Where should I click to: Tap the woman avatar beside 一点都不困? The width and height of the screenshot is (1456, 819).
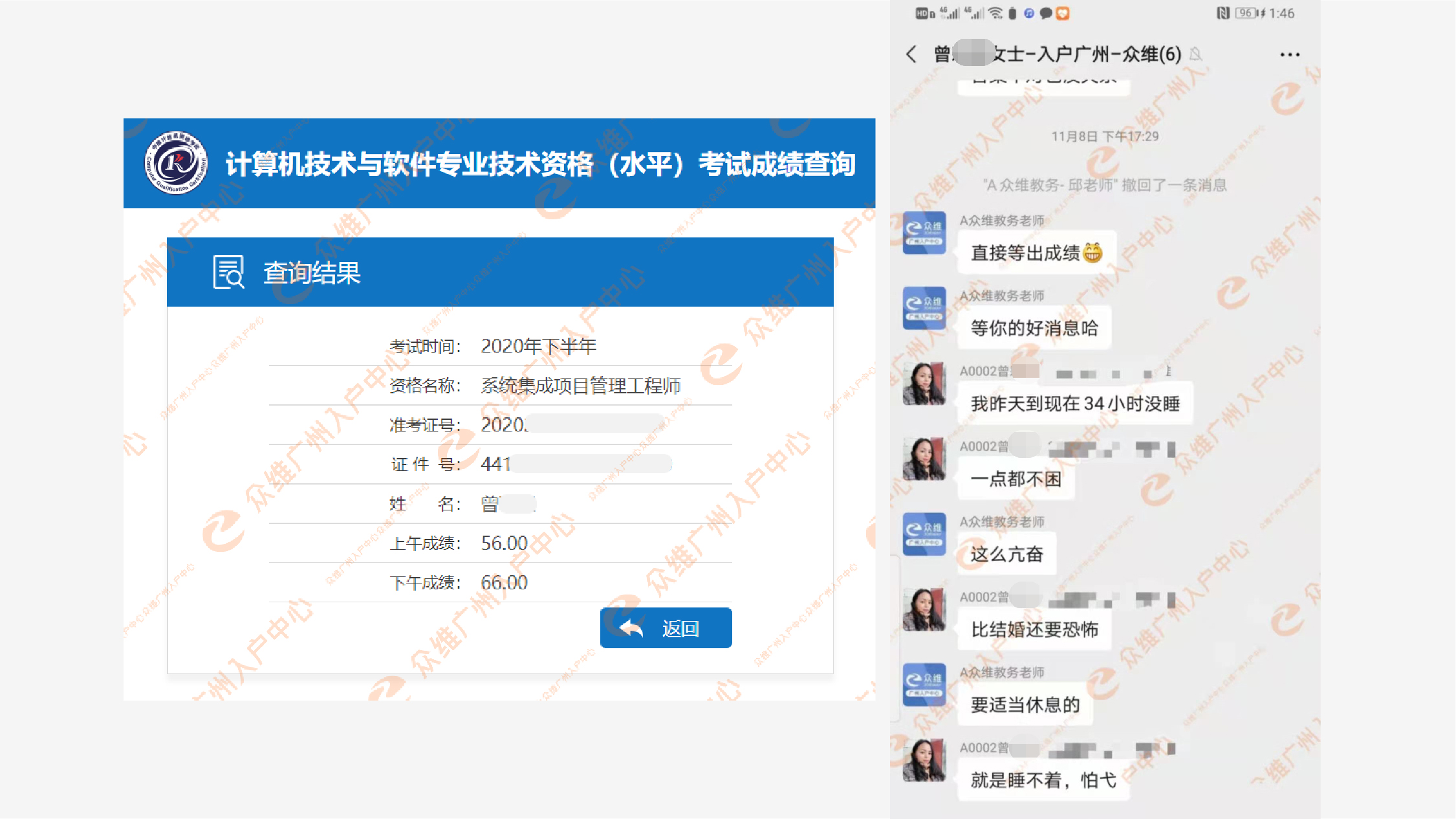click(924, 459)
